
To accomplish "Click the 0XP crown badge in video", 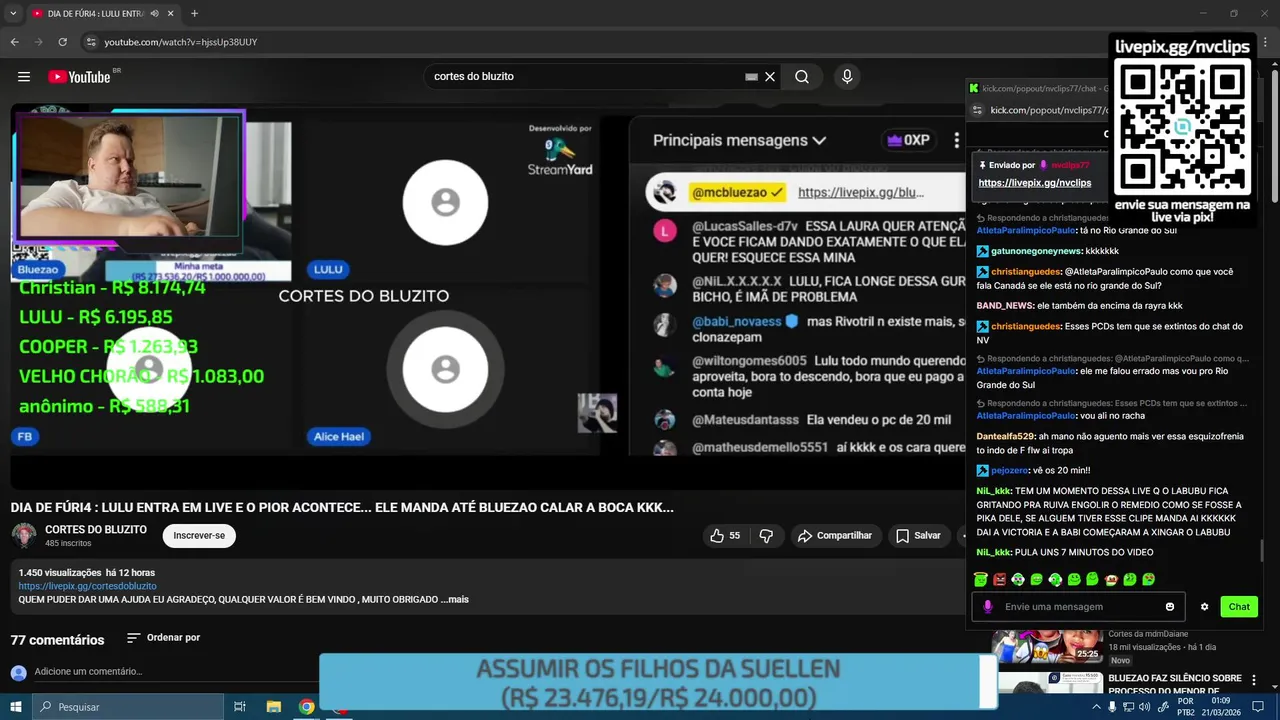I will pos(908,141).
